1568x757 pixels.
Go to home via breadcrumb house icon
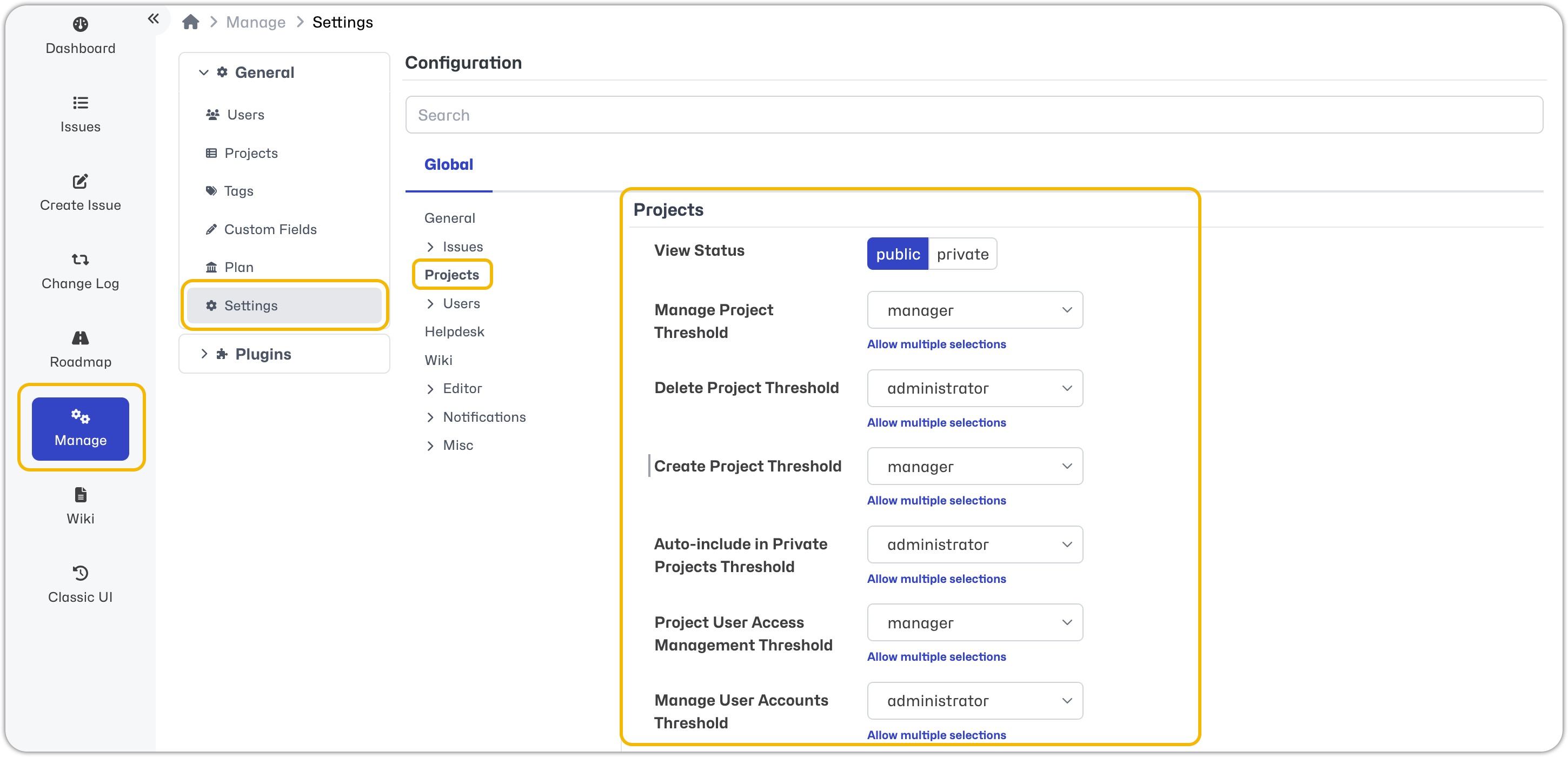(x=190, y=22)
